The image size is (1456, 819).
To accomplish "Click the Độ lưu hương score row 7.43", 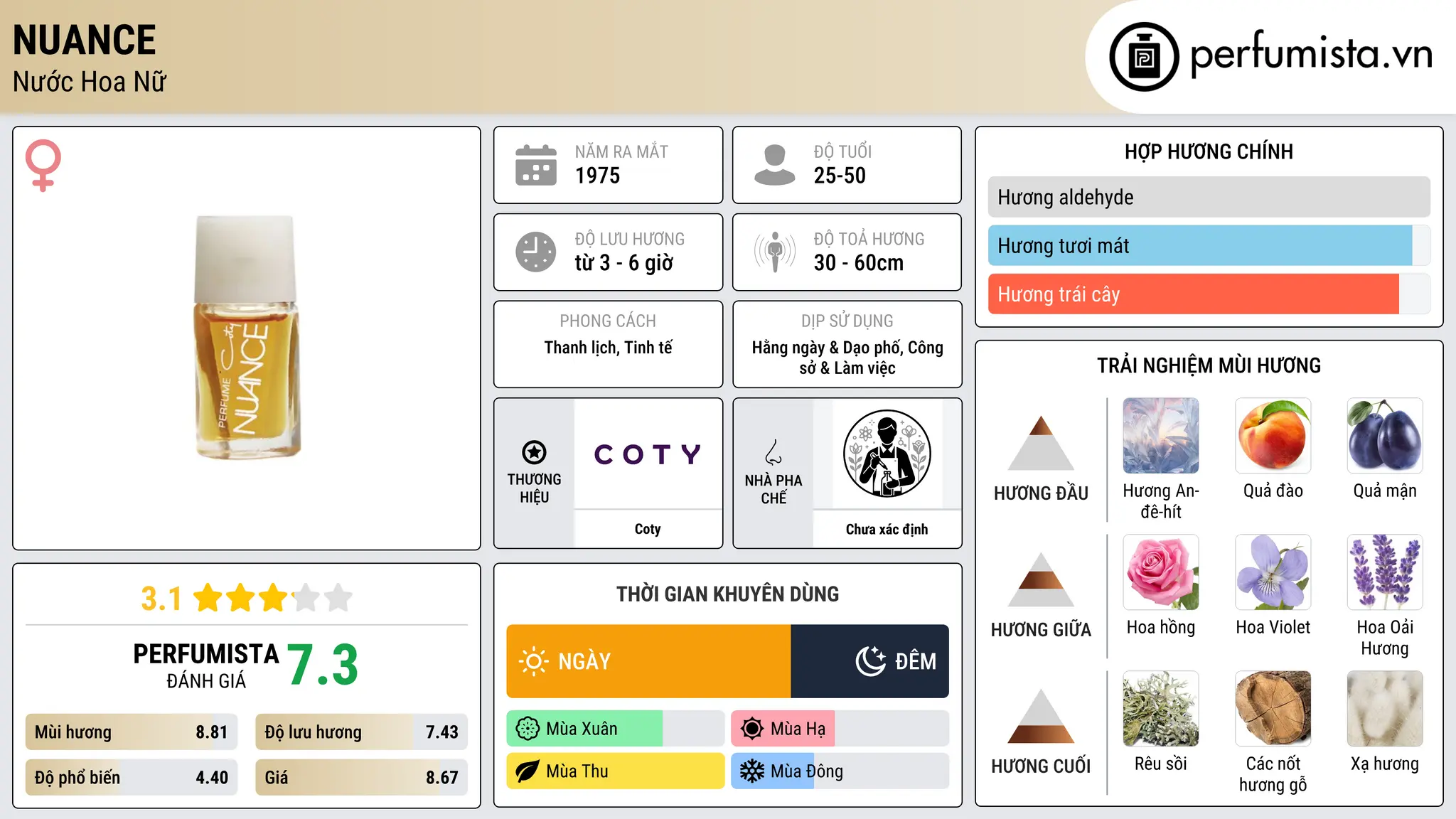I will pyautogui.click(x=362, y=732).
